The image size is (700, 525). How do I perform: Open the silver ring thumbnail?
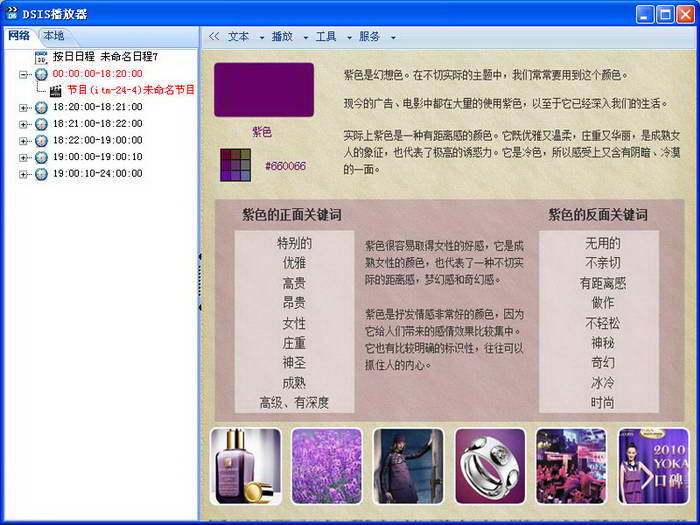point(490,466)
